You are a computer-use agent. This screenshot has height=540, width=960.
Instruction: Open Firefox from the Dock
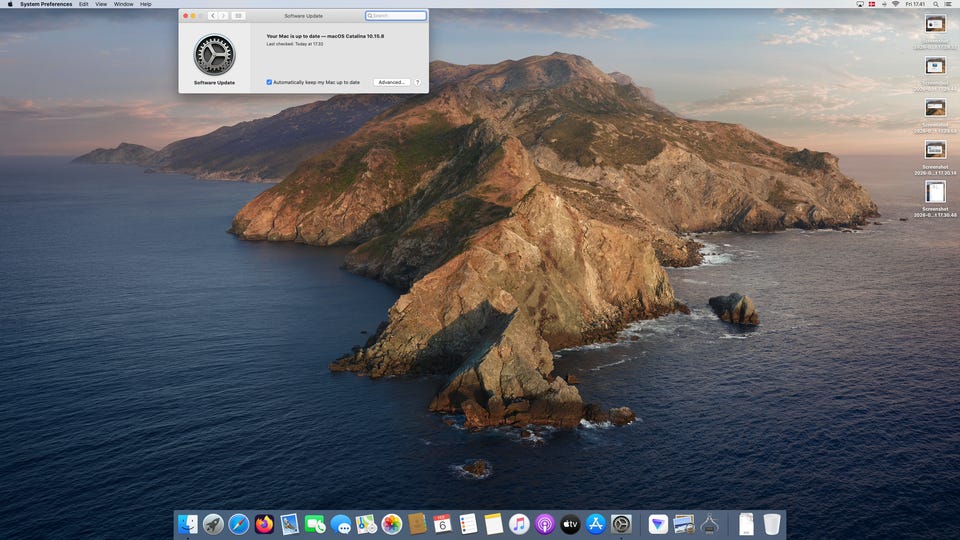click(x=264, y=524)
